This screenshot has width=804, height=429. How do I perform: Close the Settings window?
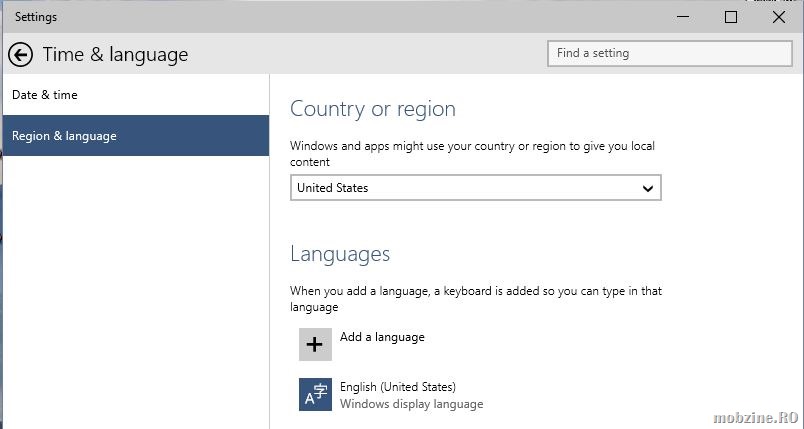click(778, 17)
